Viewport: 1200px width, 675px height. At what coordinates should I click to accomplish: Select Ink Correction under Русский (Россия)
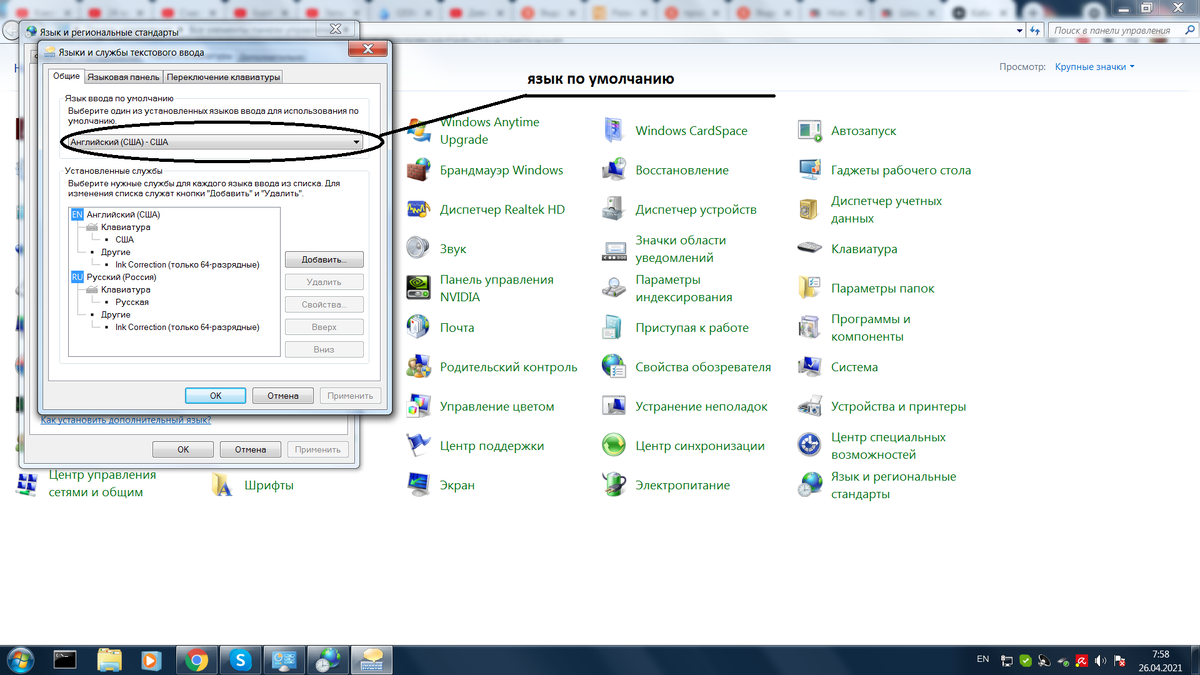click(x=187, y=326)
